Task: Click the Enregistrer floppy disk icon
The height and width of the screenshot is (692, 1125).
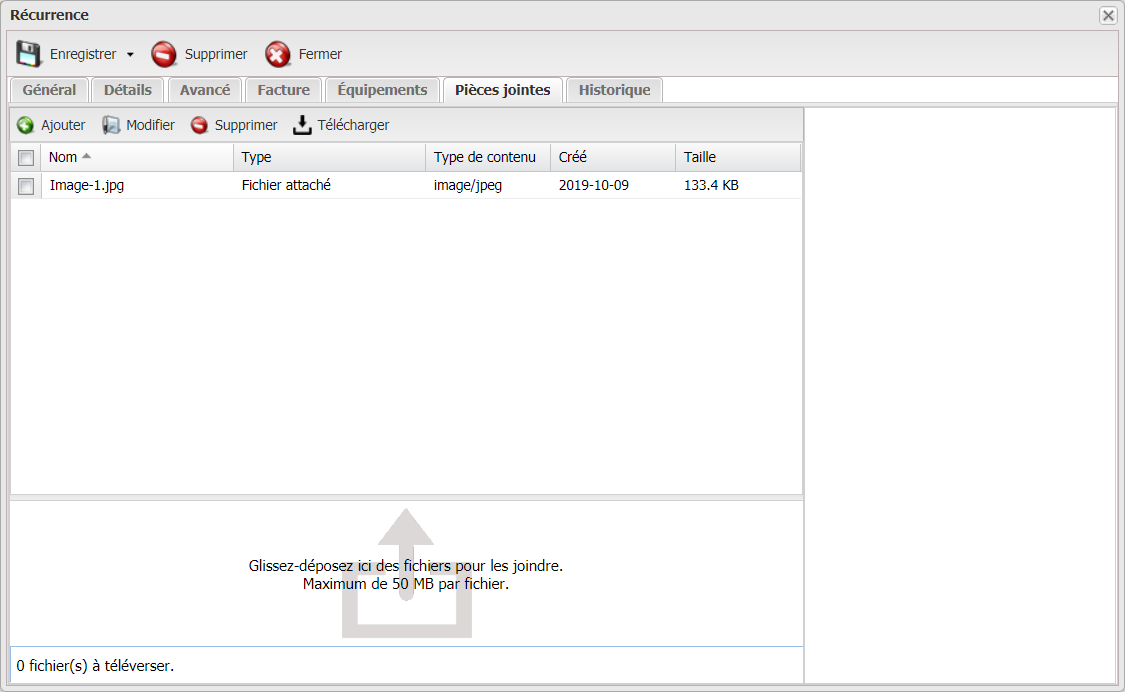Action: click(29, 54)
